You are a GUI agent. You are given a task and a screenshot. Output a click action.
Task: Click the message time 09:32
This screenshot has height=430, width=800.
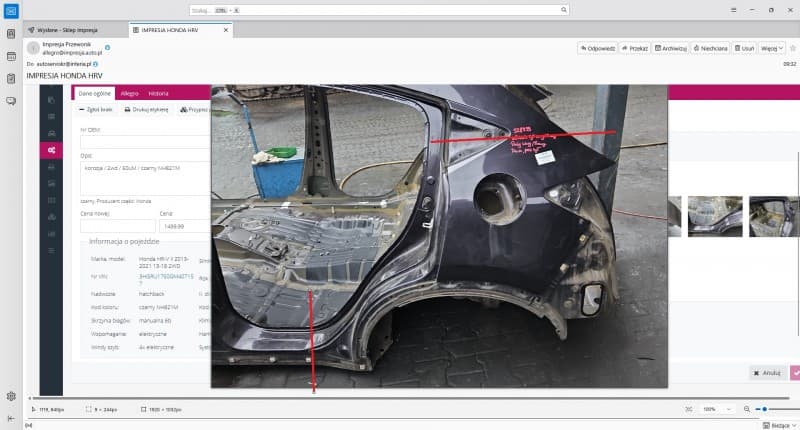tap(789, 64)
